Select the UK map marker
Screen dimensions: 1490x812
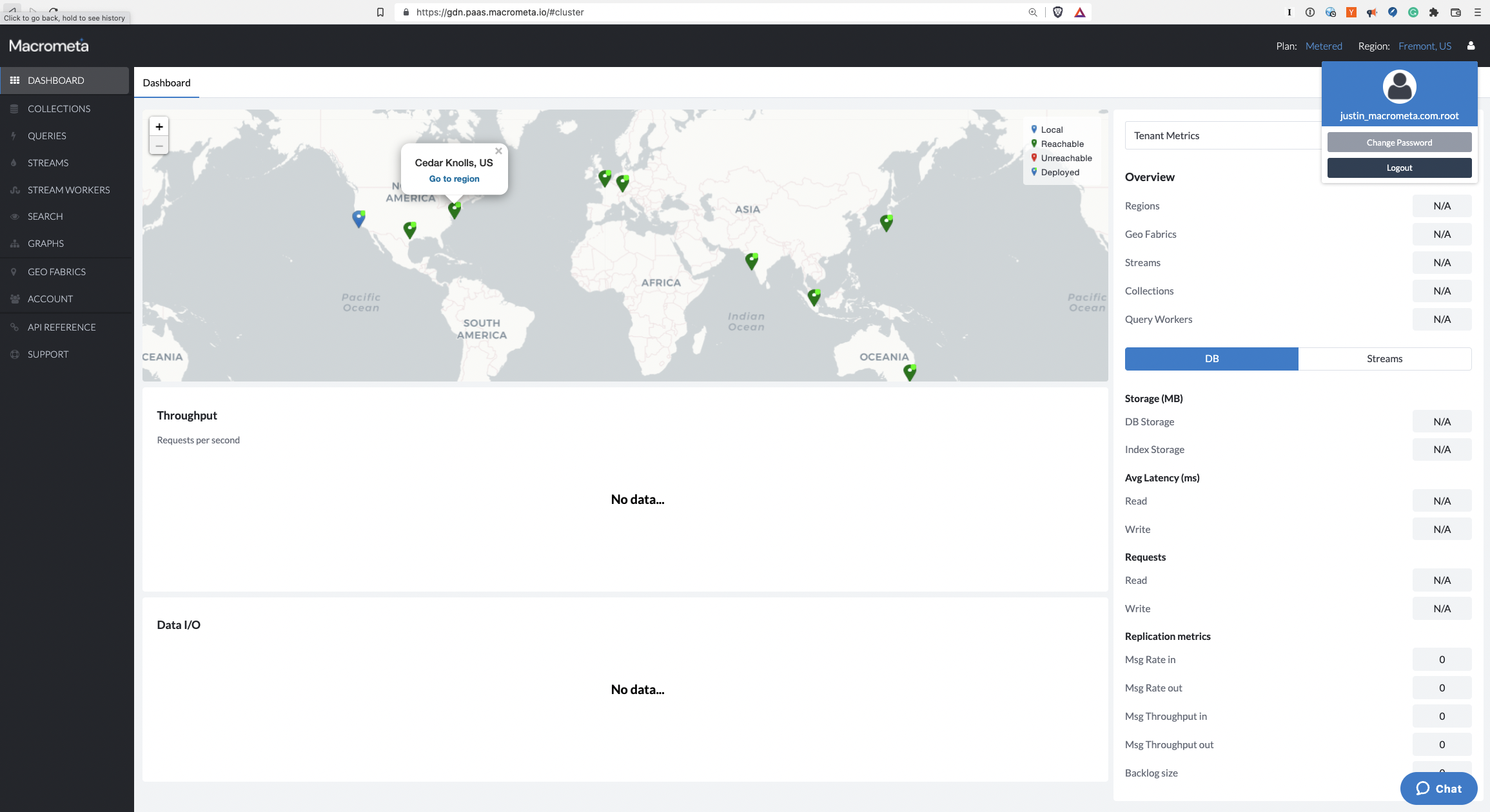point(605,178)
